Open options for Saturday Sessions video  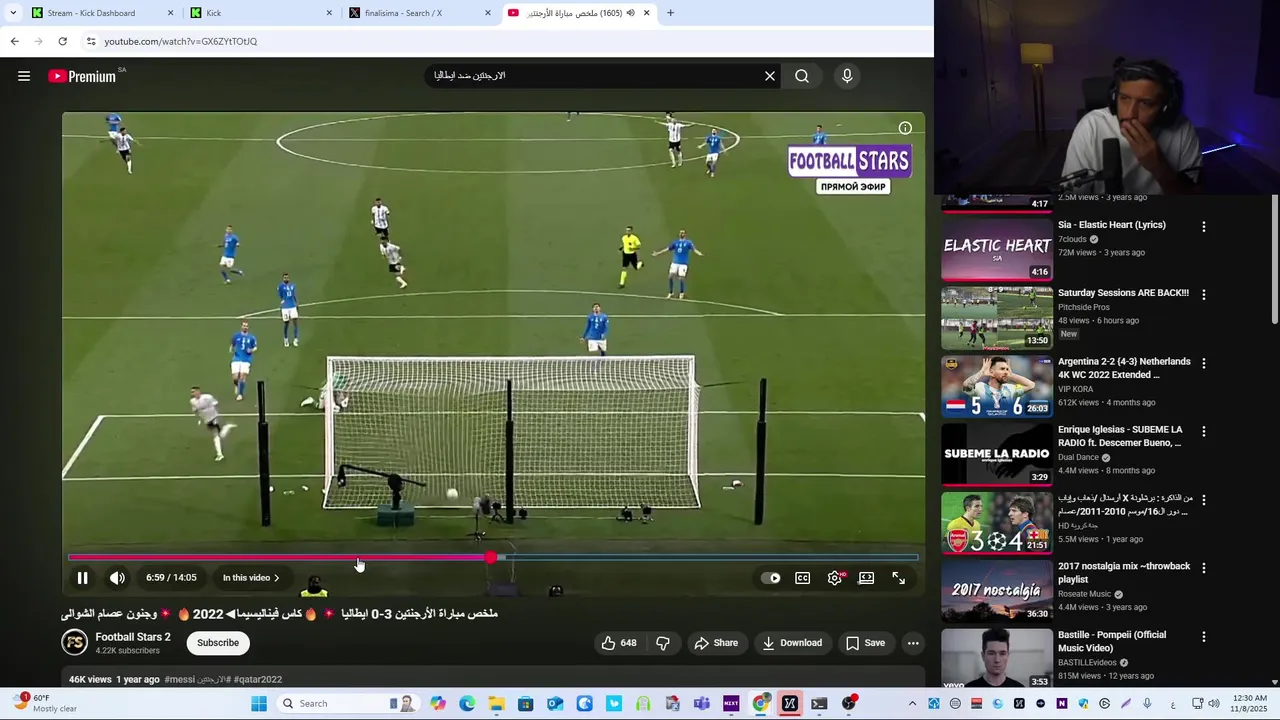1203,295
